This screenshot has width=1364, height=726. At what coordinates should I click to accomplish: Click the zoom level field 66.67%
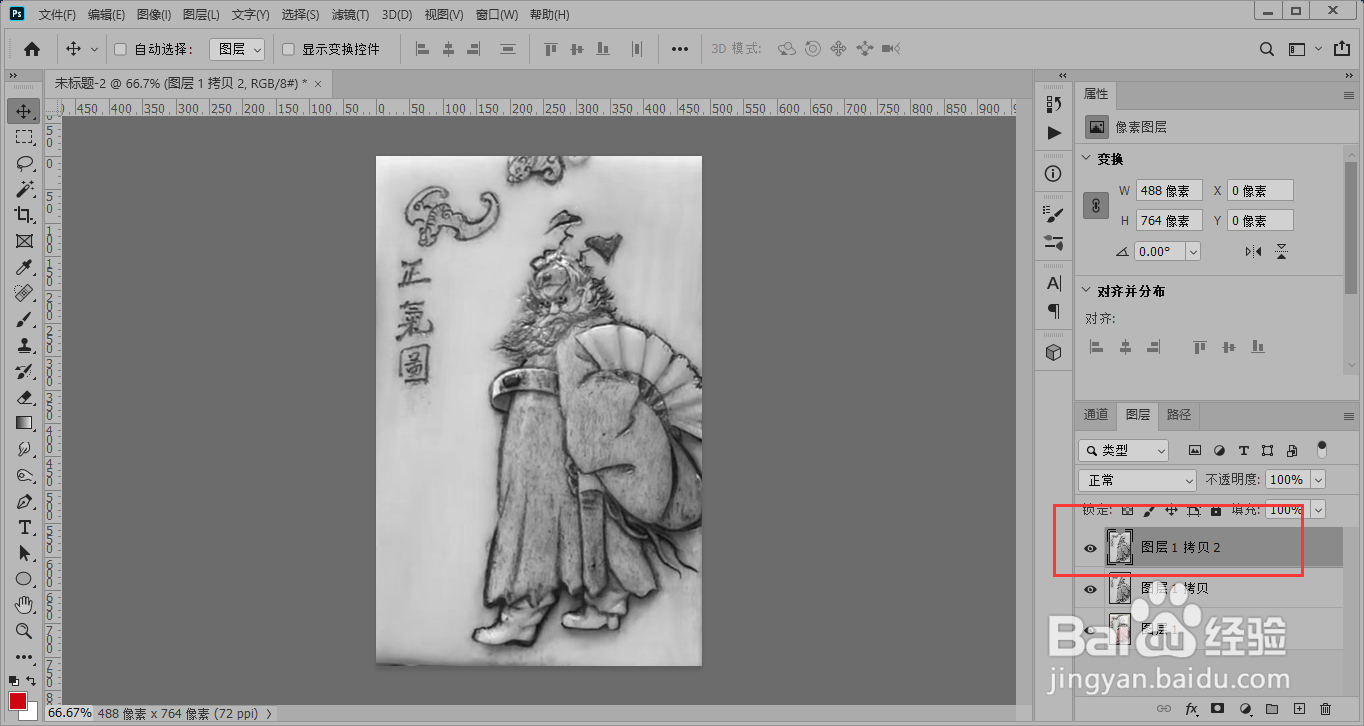point(69,713)
